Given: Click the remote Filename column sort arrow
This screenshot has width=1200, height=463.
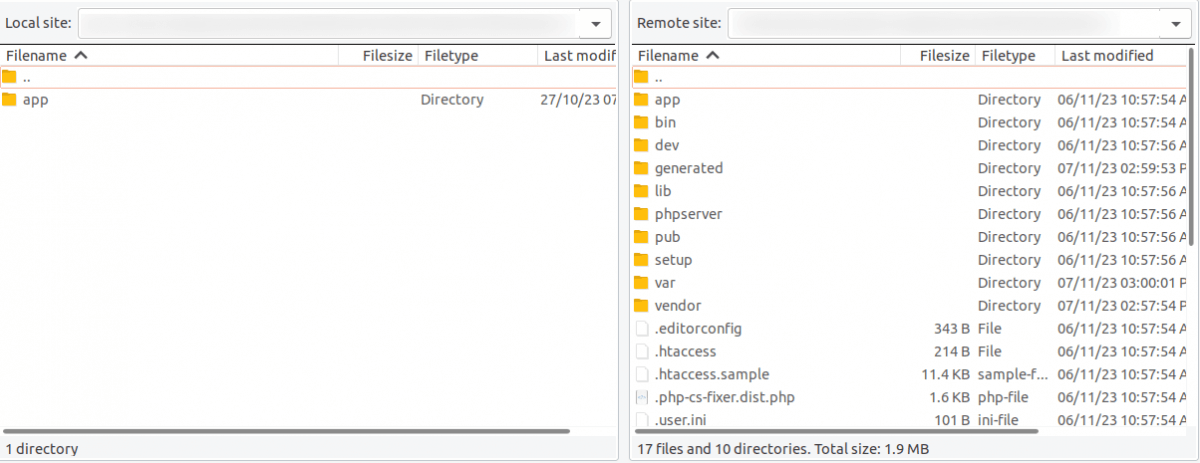Looking at the screenshot, I should [712, 56].
